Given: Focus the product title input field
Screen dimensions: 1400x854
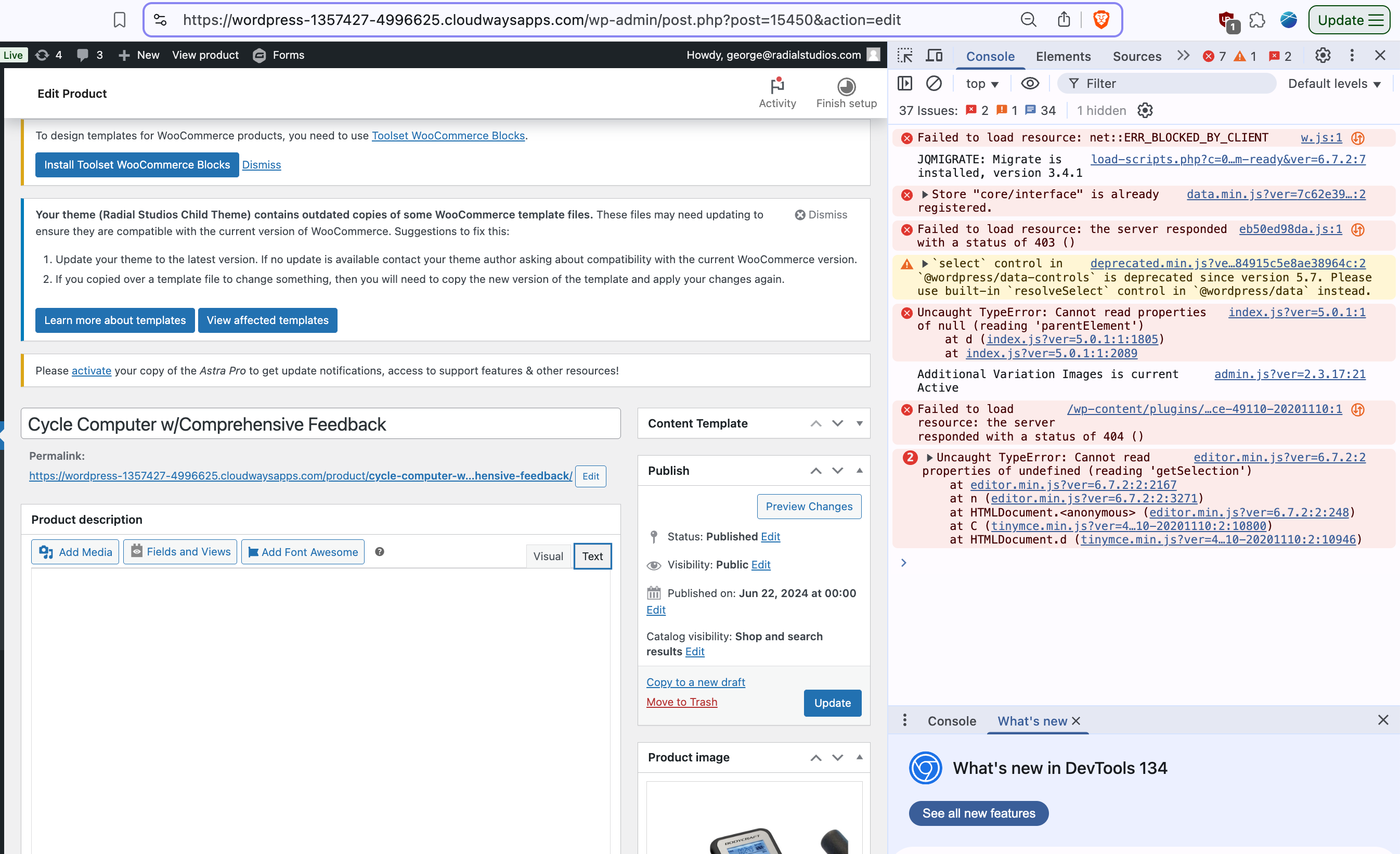Looking at the screenshot, I should tap(320, 424).
